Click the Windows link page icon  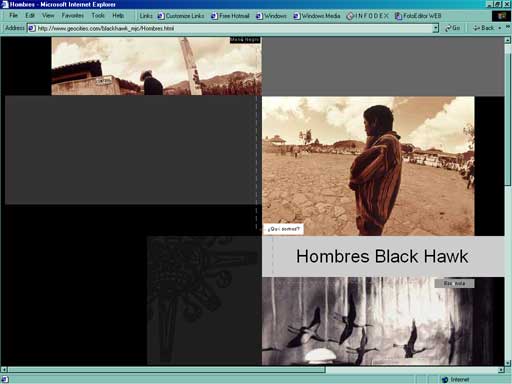[259, 16]
